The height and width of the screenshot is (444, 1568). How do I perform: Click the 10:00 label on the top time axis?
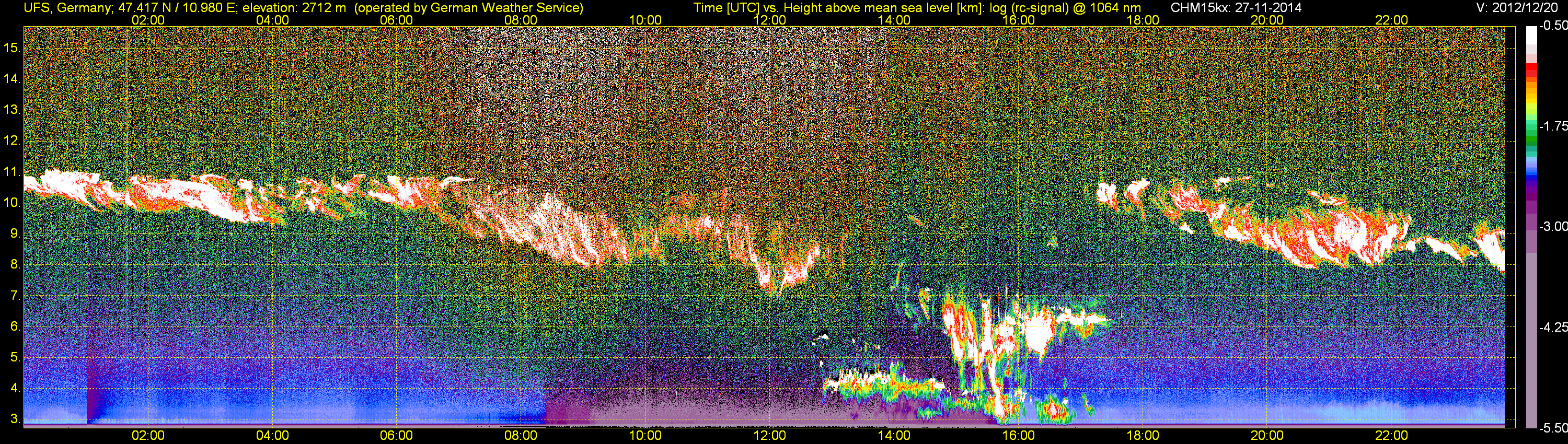(x=645, y=20)
